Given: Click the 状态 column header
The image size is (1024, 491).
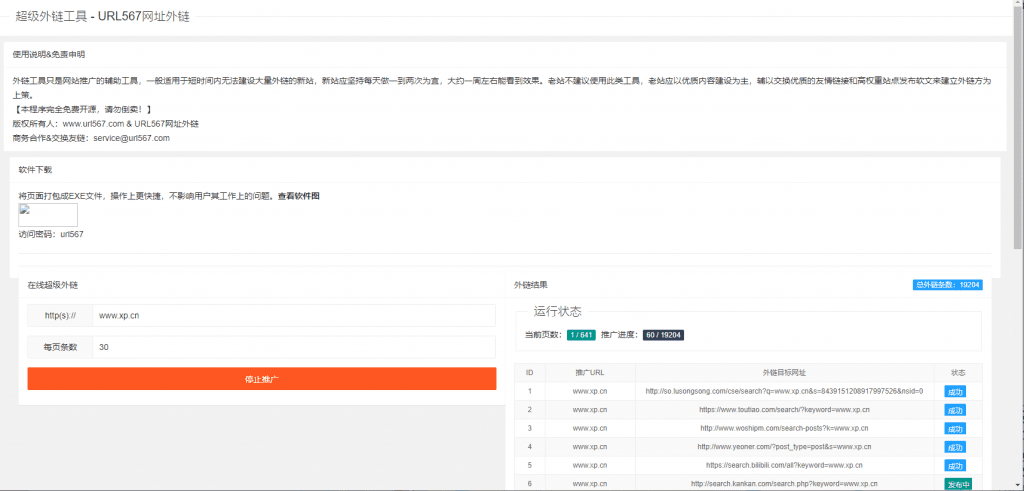Looking at the screenshot, I should (957, 372).
